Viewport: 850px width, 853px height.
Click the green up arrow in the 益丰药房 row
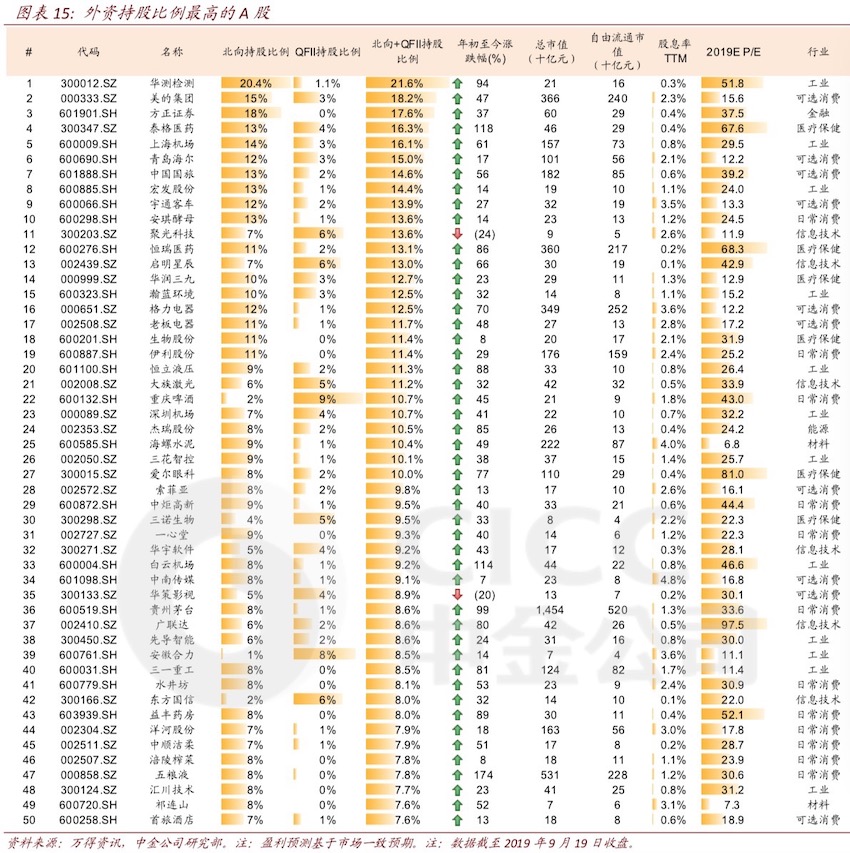[x=457, y=715]
